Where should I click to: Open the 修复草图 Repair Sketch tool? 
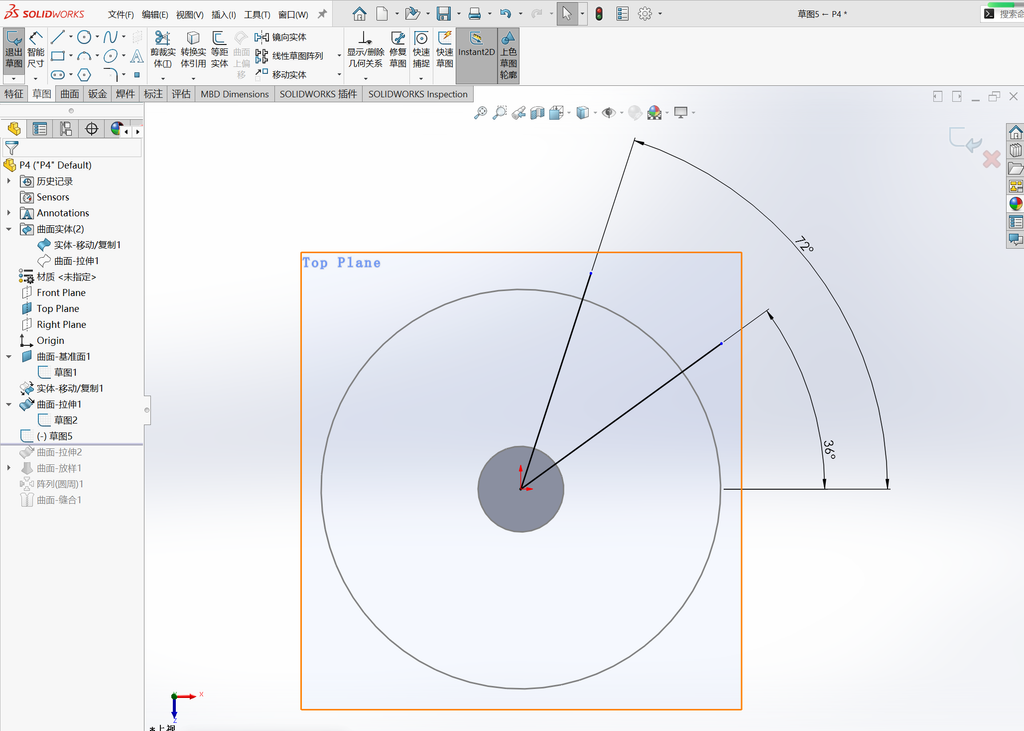pyautogui.click(x=398, y=50)
